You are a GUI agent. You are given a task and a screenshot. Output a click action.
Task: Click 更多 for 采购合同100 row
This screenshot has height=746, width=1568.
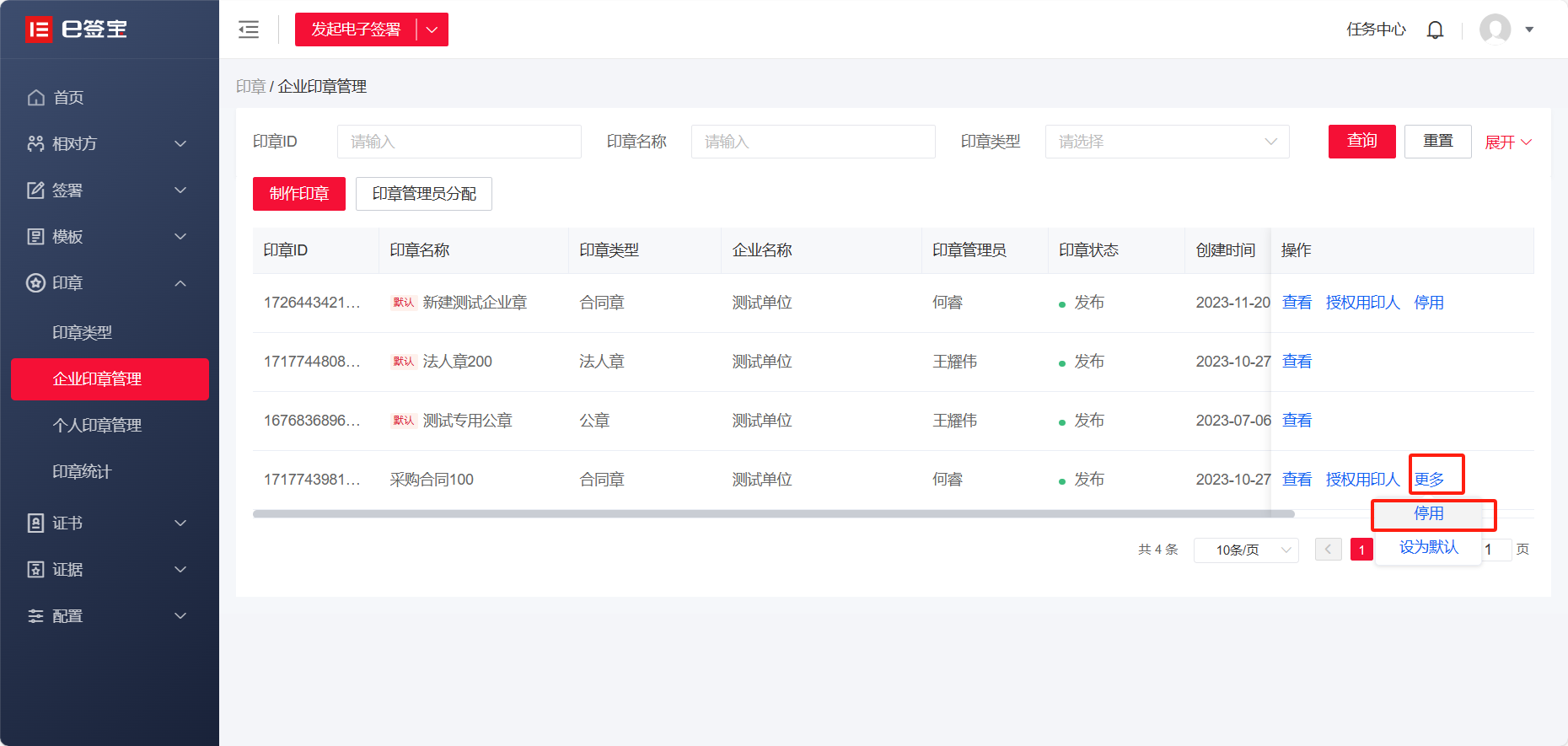1429,480
